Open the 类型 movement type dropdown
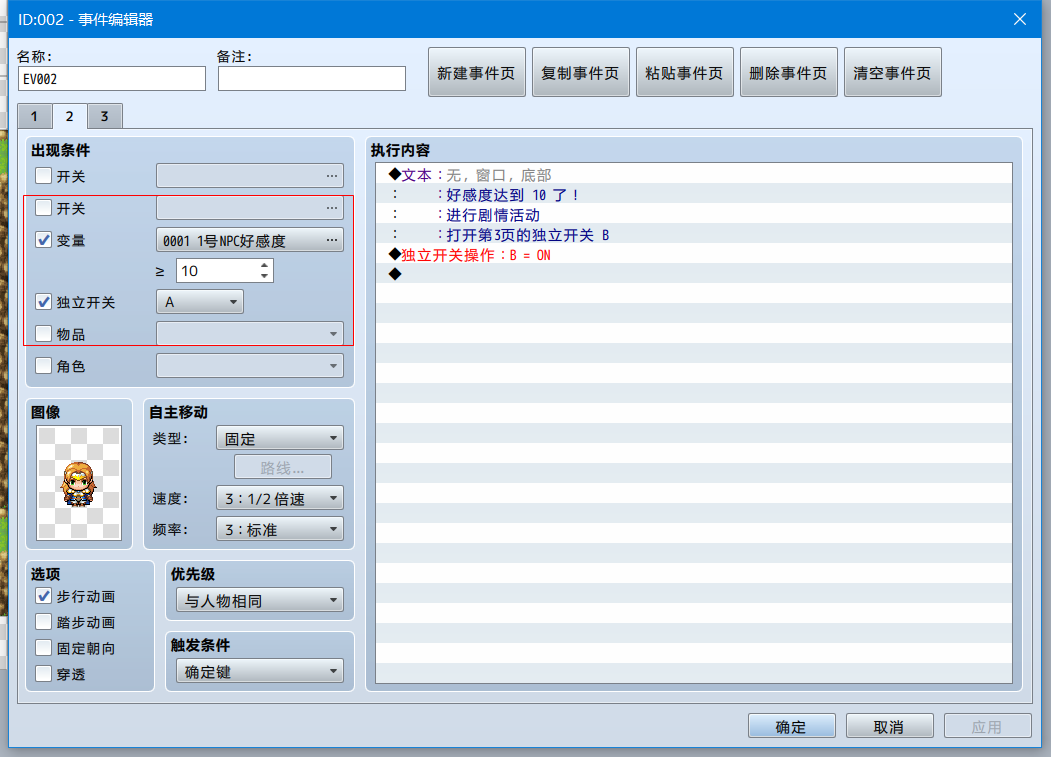 pos(280,439)
